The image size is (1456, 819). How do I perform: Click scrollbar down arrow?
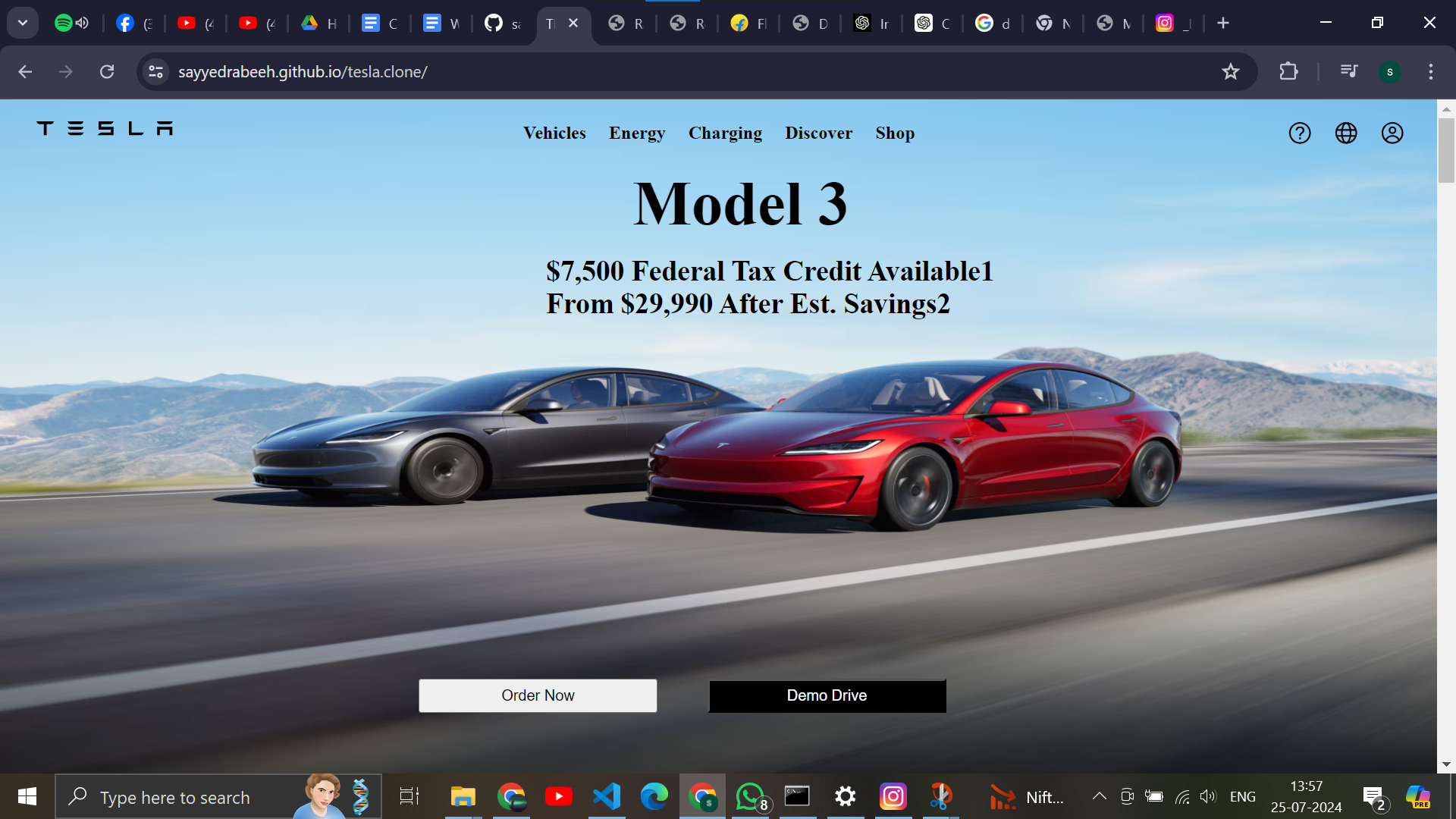1446,764
